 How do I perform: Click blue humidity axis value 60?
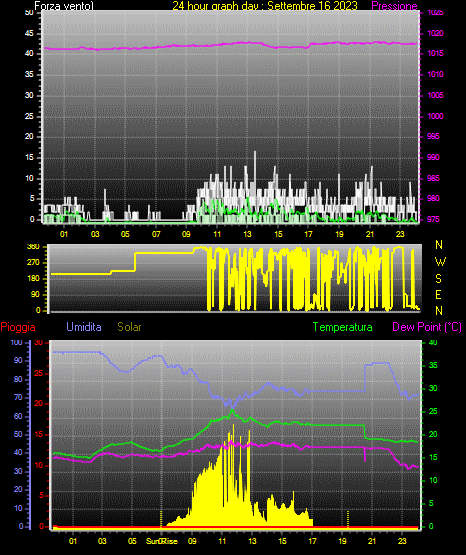[18, 416]
